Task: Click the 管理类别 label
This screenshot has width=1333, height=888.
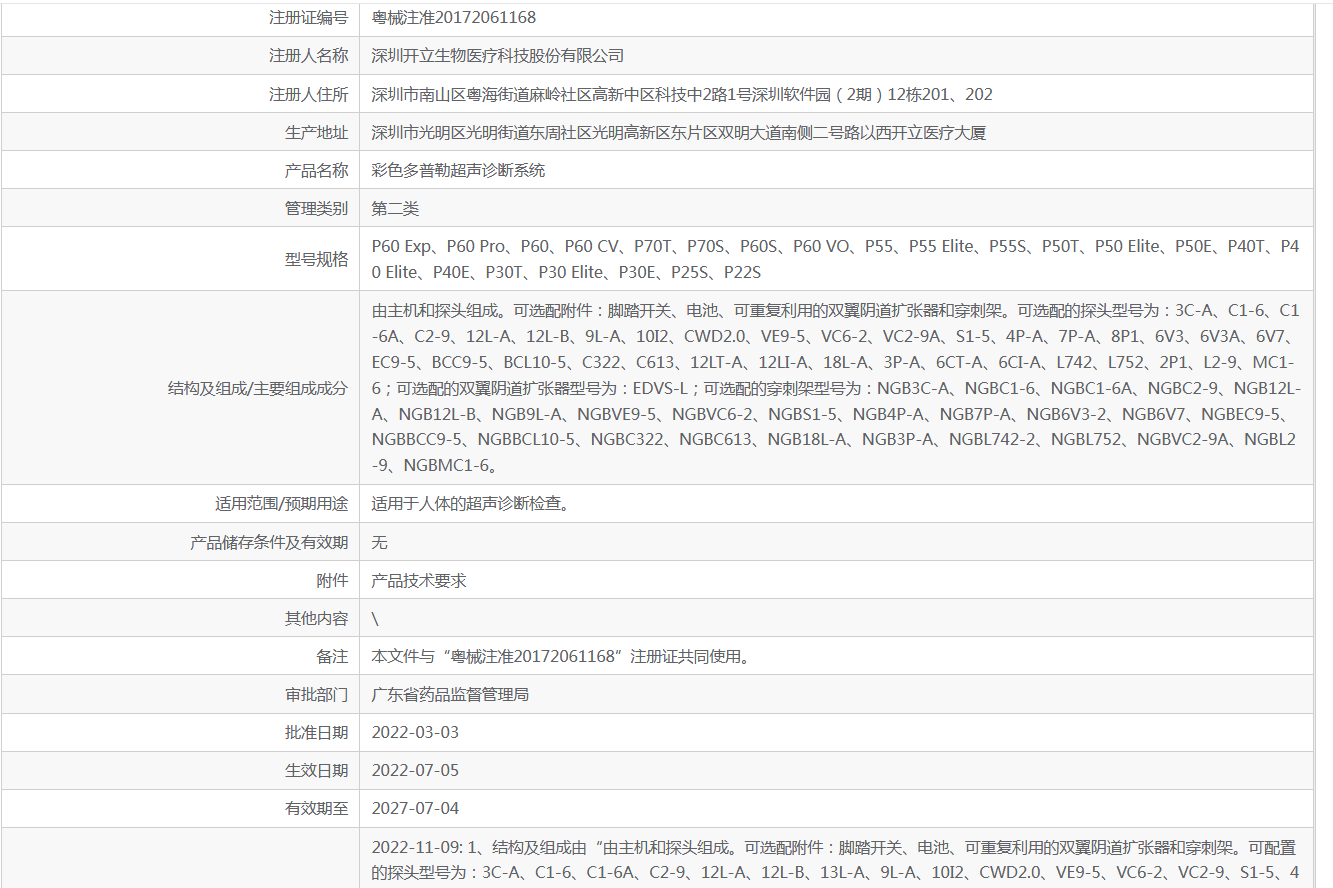Action: [316, 208]
